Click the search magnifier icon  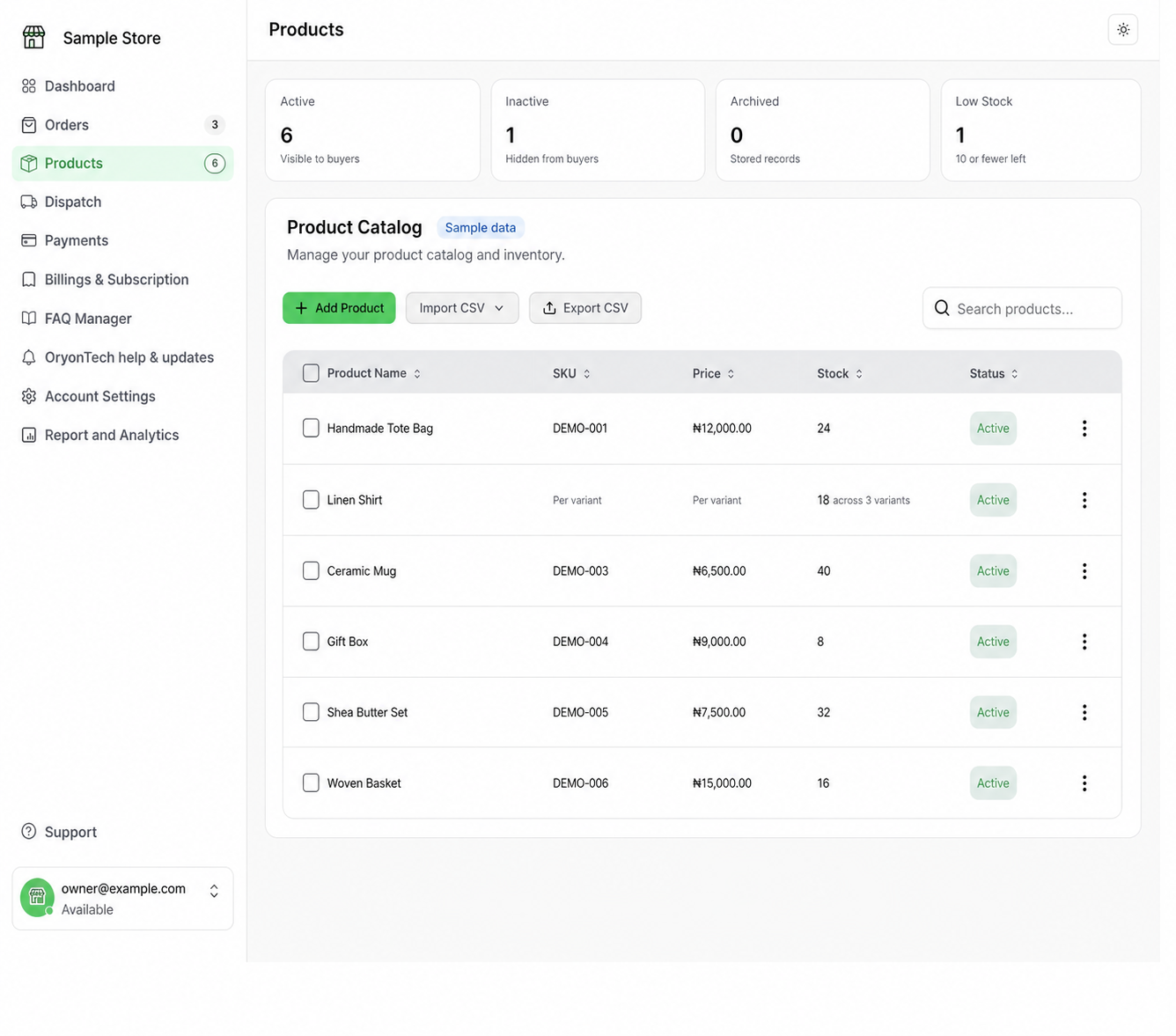coord(942,308)
